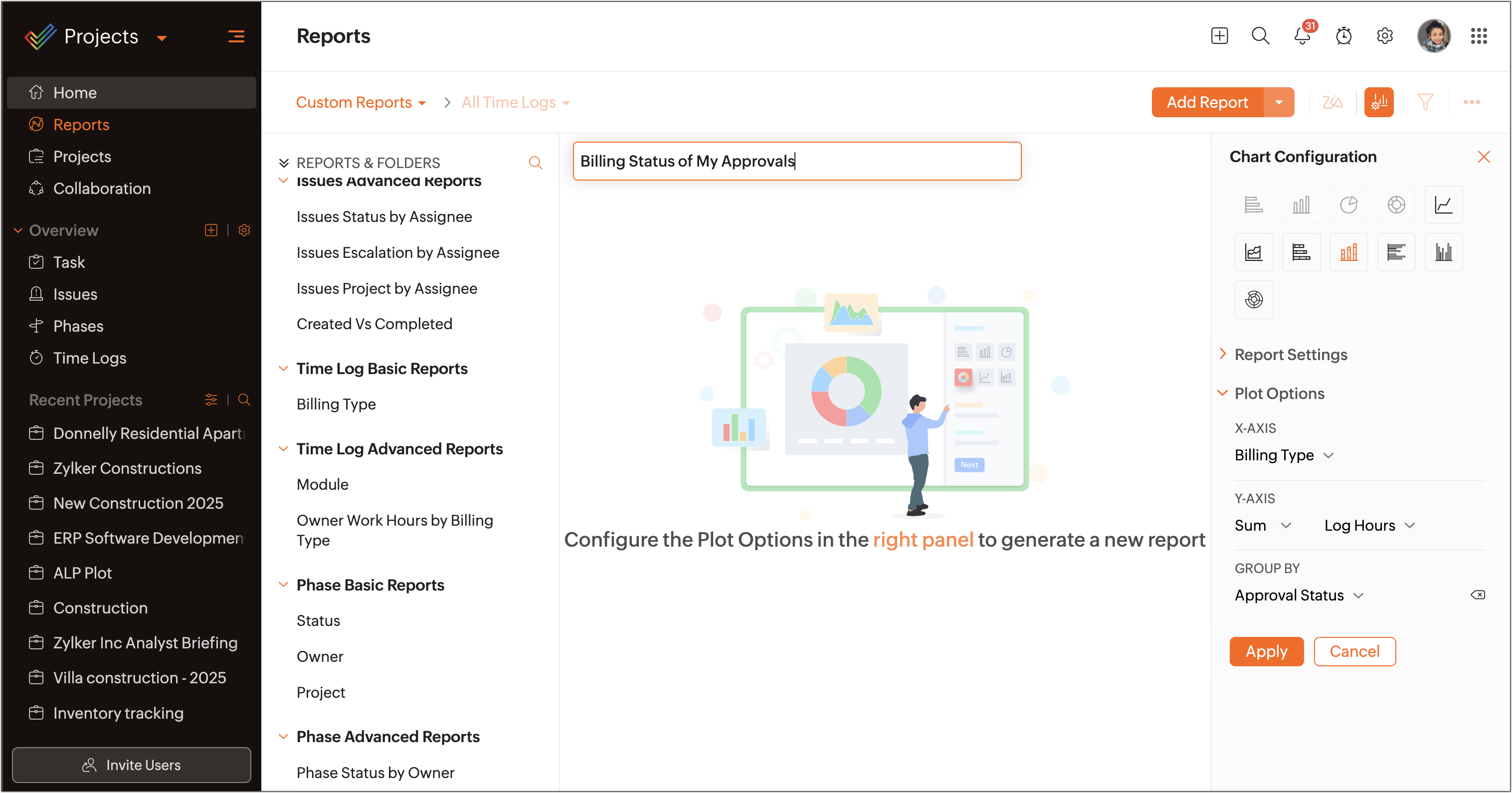Screen dimensions: 1512x793
Task: Click the Cancel button
Action: [x=1354, y=651]
